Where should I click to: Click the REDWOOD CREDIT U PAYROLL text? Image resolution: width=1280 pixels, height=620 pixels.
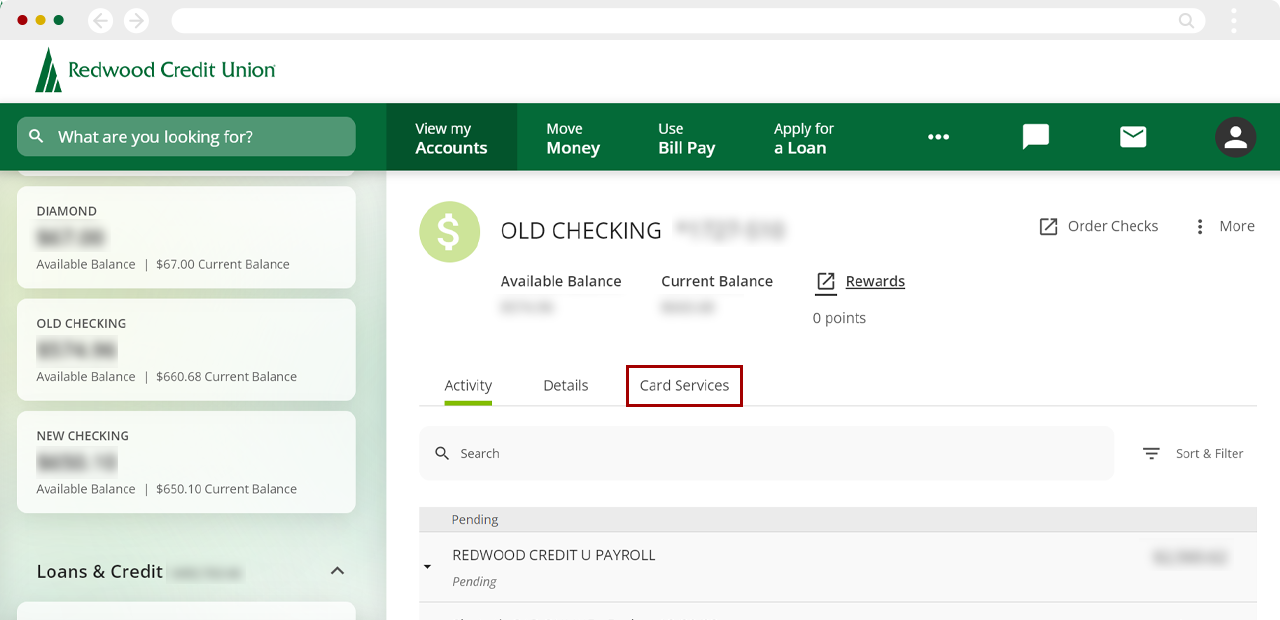554,555
